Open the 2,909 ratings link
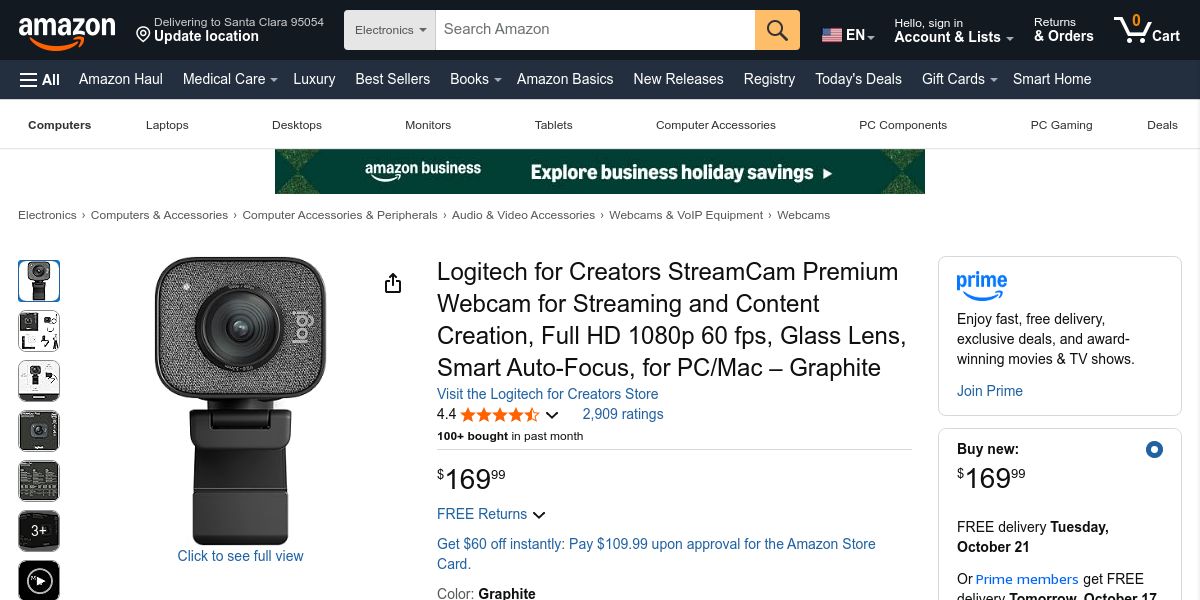The image size is (1200, 600). click(622, 414)
